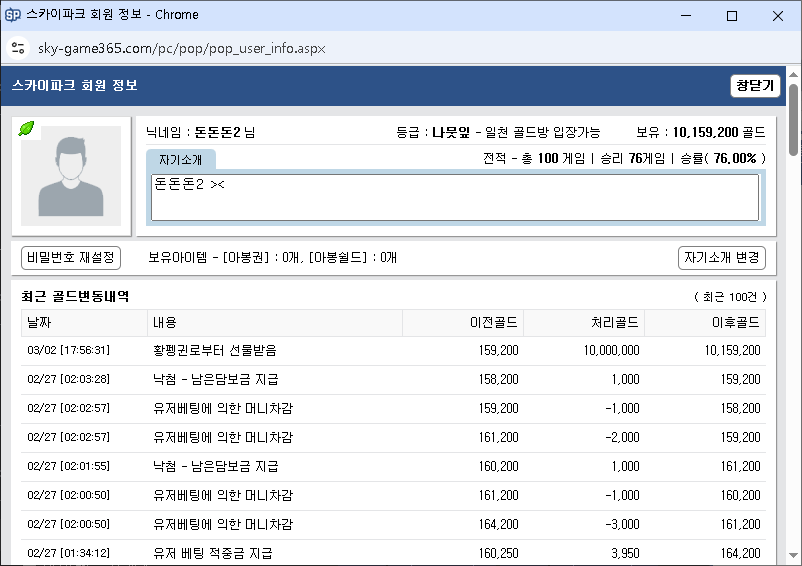
Task: Click the 날짜 column header
Action: (x=85, y=323)
